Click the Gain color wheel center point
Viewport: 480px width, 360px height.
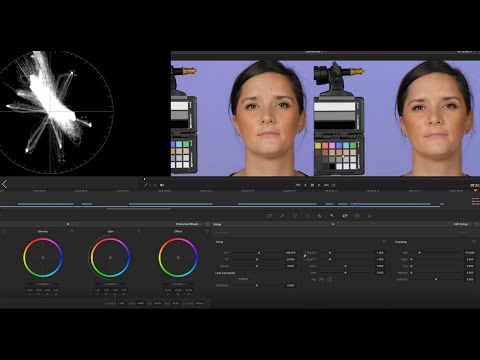(x=110, y=257)
